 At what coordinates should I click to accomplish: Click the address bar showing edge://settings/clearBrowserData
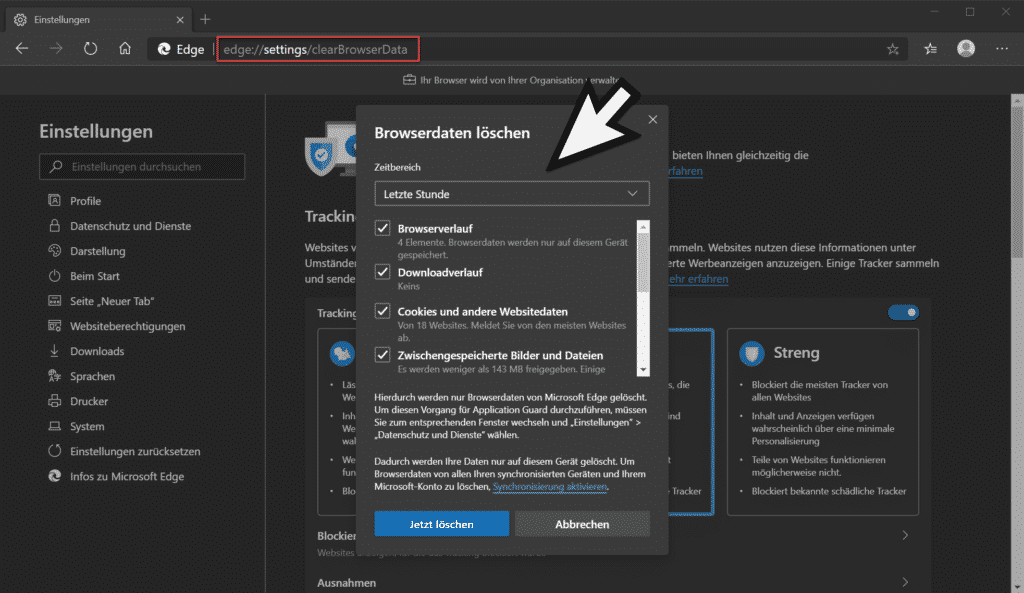pyautogui.click(x=317, y=49)
